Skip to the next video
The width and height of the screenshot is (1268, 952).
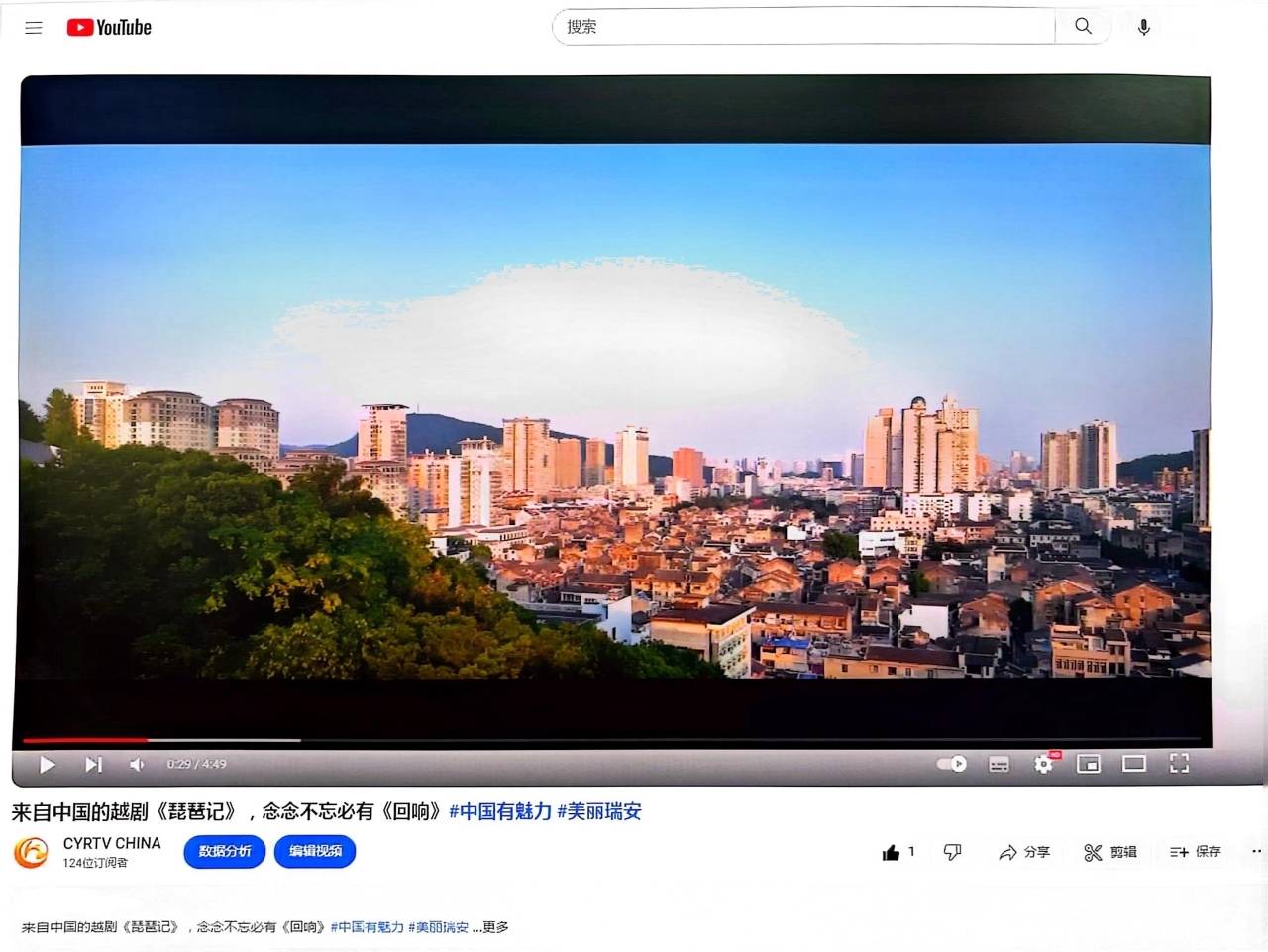[93, 764]
